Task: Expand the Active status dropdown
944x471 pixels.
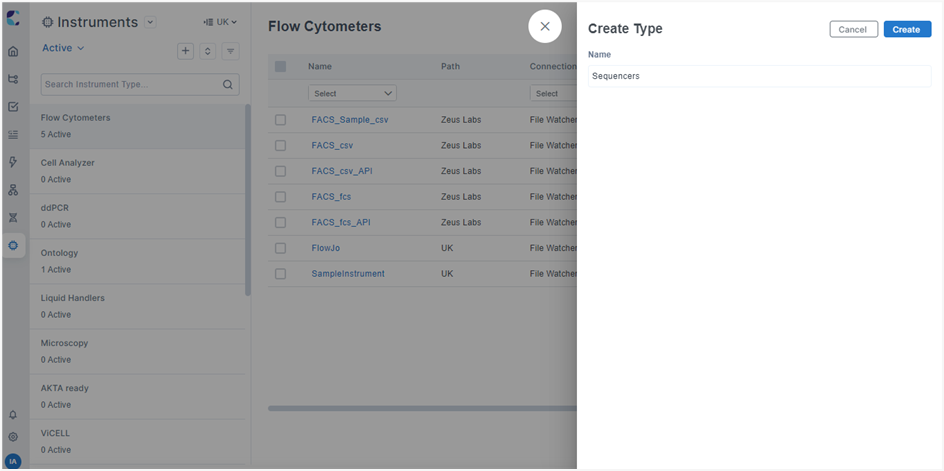Action: (x=63, y=48)
